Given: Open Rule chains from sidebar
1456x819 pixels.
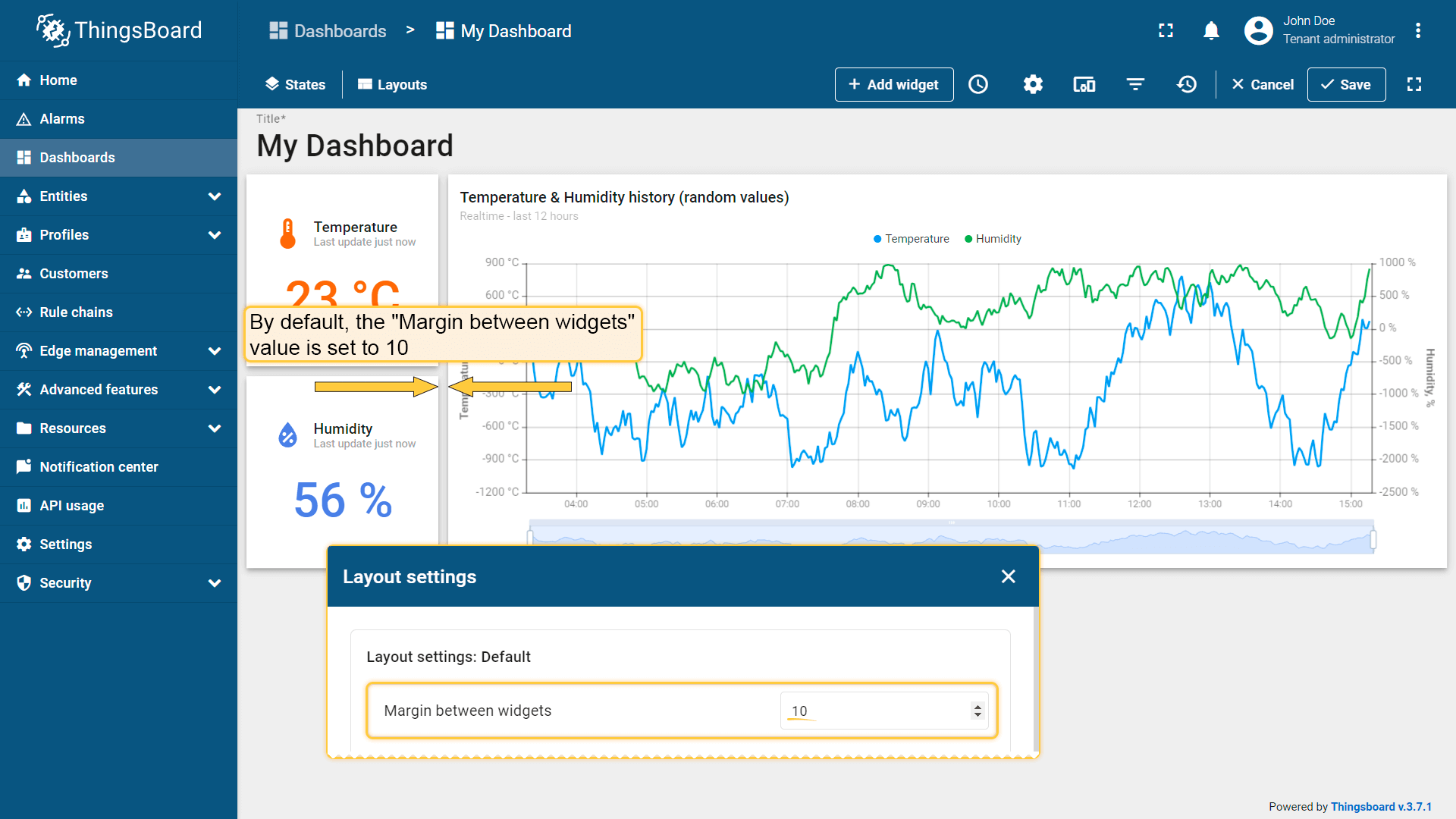Looking at the screenshot, I should (x=76, y=312).
